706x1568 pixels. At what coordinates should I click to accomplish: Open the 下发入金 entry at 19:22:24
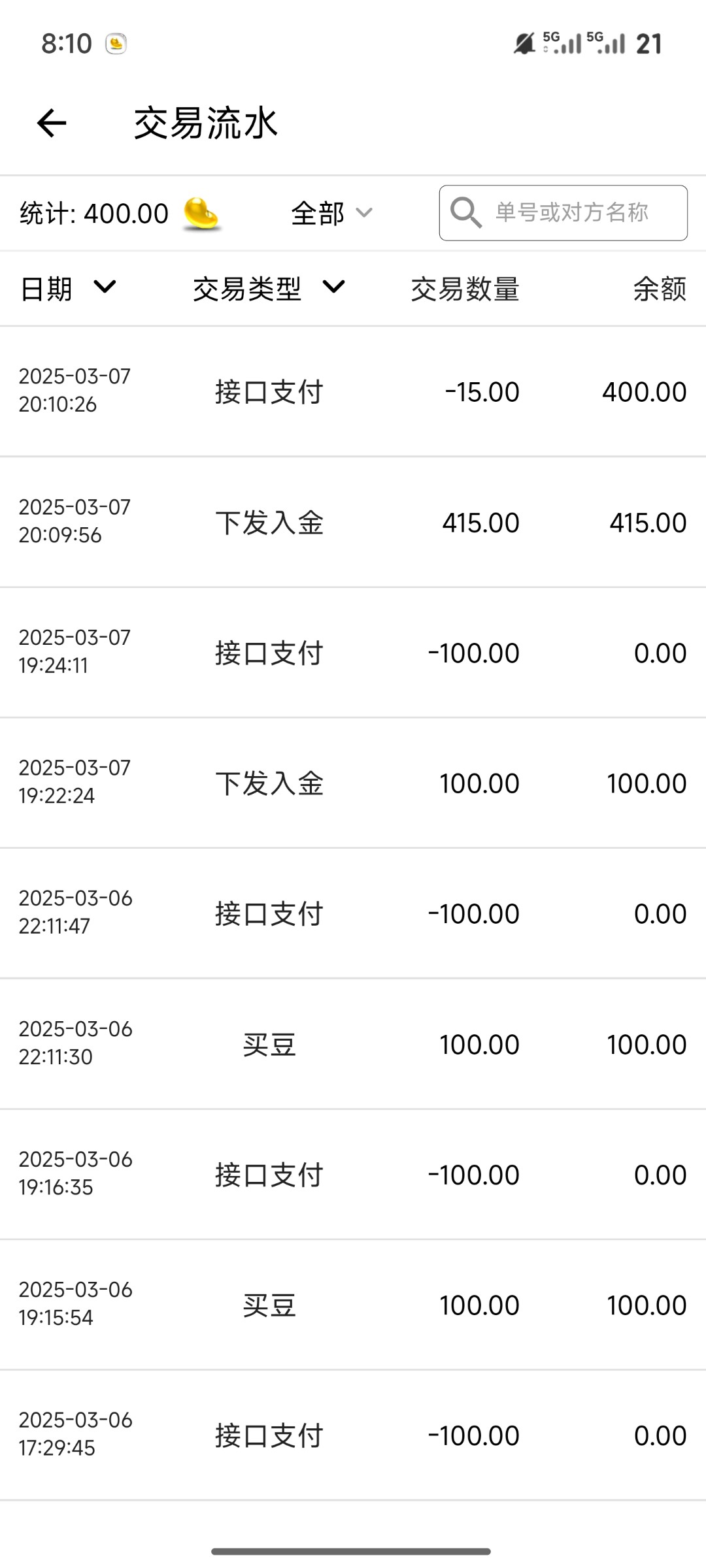(x=353, y=783)
